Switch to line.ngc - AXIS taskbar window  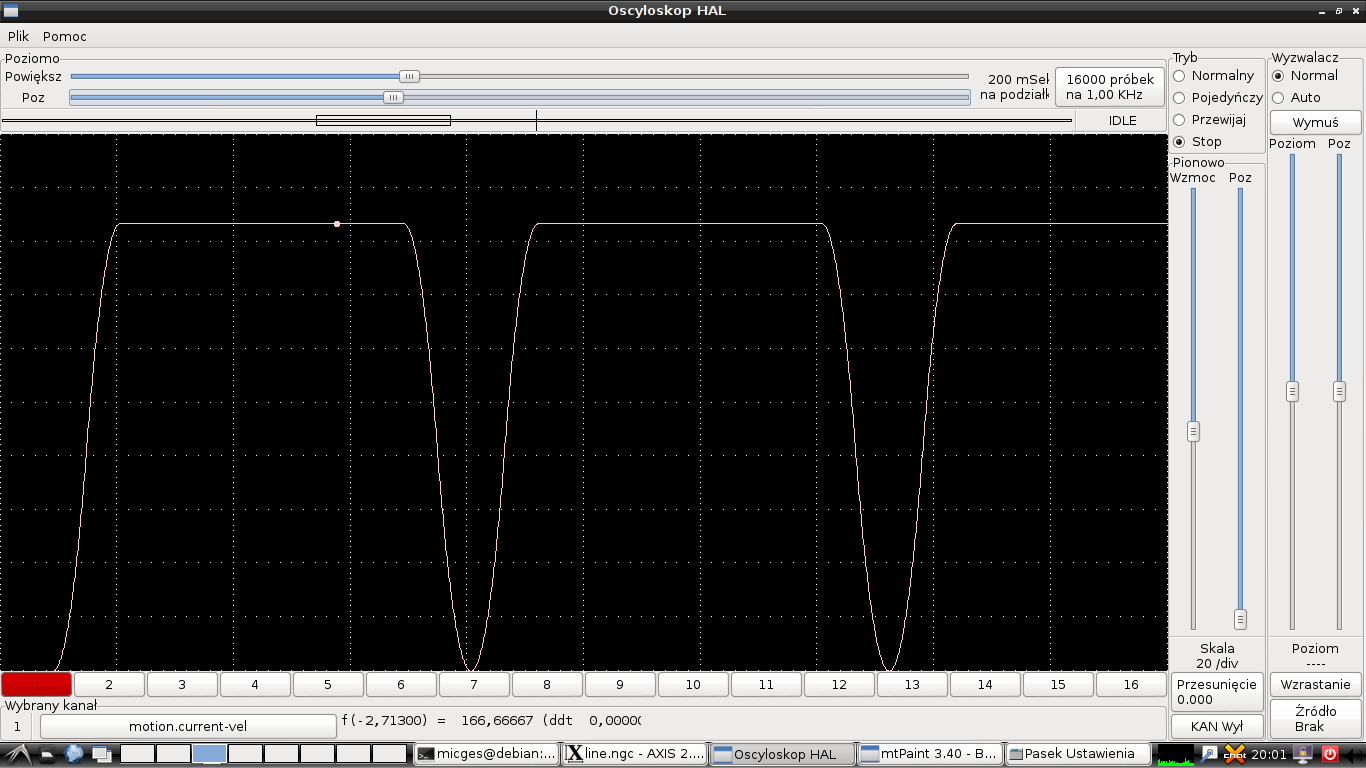(635, 754)
